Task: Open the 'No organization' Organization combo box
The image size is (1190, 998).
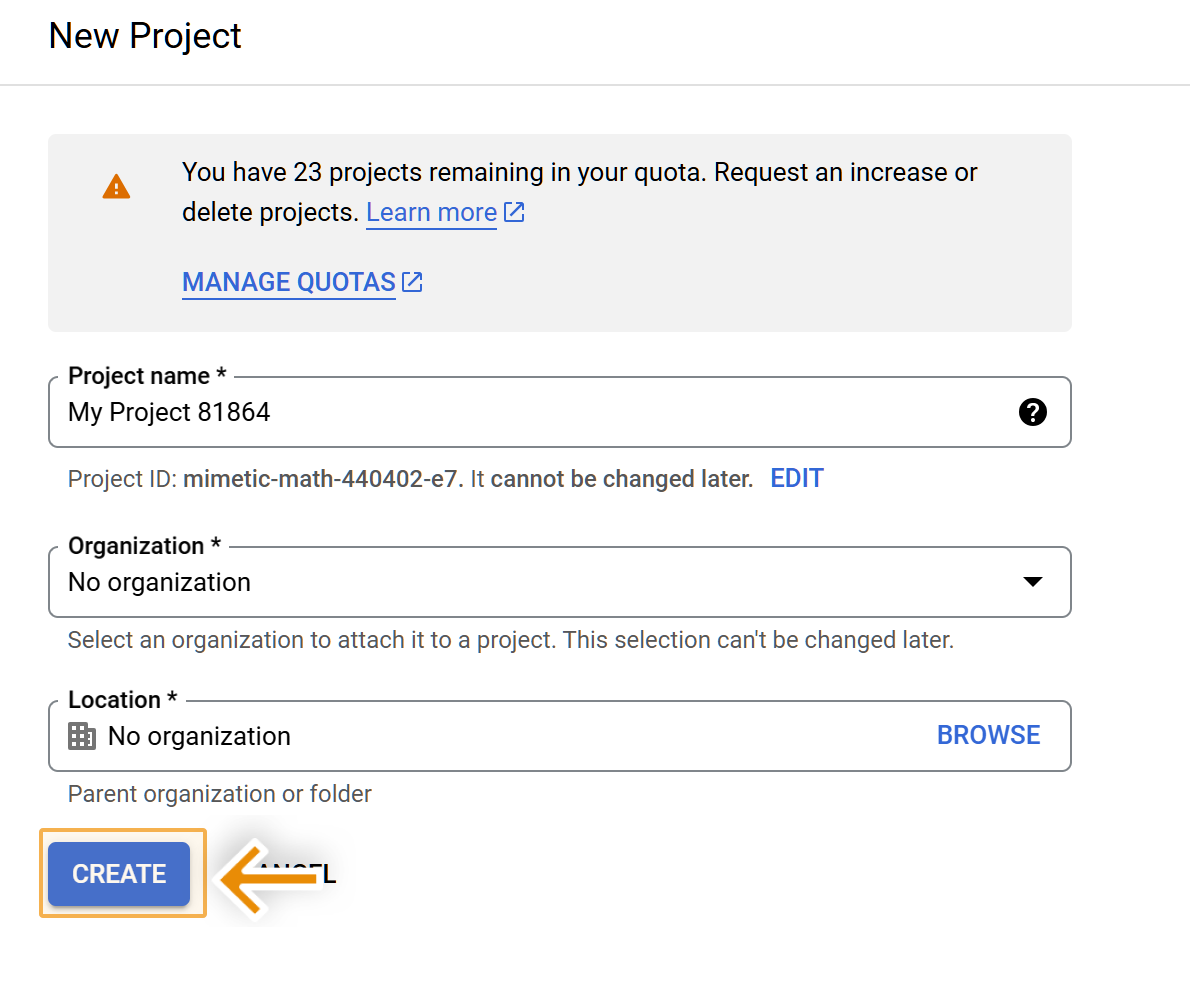Action: click(x=540, y=582)
